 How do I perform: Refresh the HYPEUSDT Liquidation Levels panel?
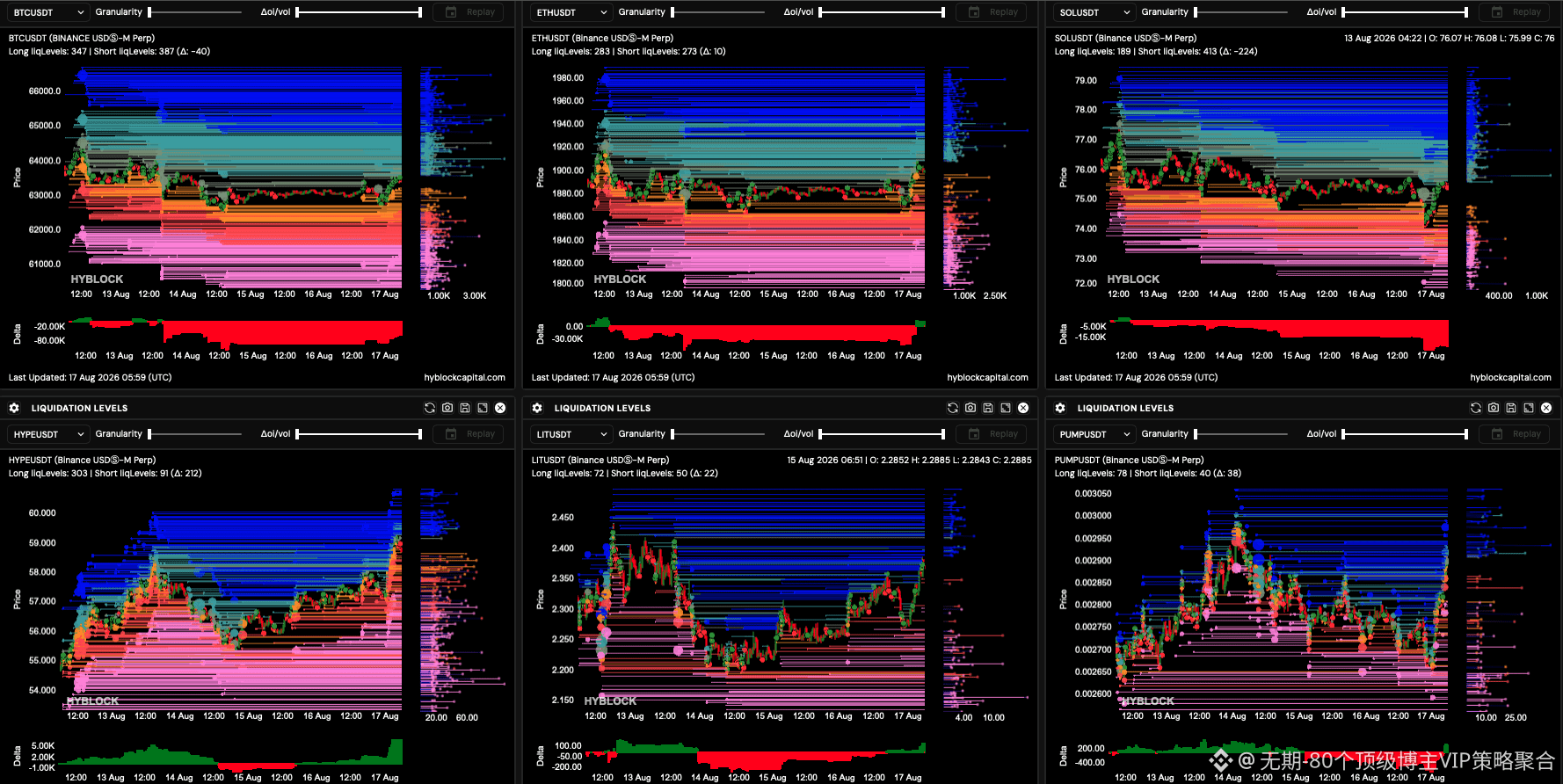click(430, 408)
